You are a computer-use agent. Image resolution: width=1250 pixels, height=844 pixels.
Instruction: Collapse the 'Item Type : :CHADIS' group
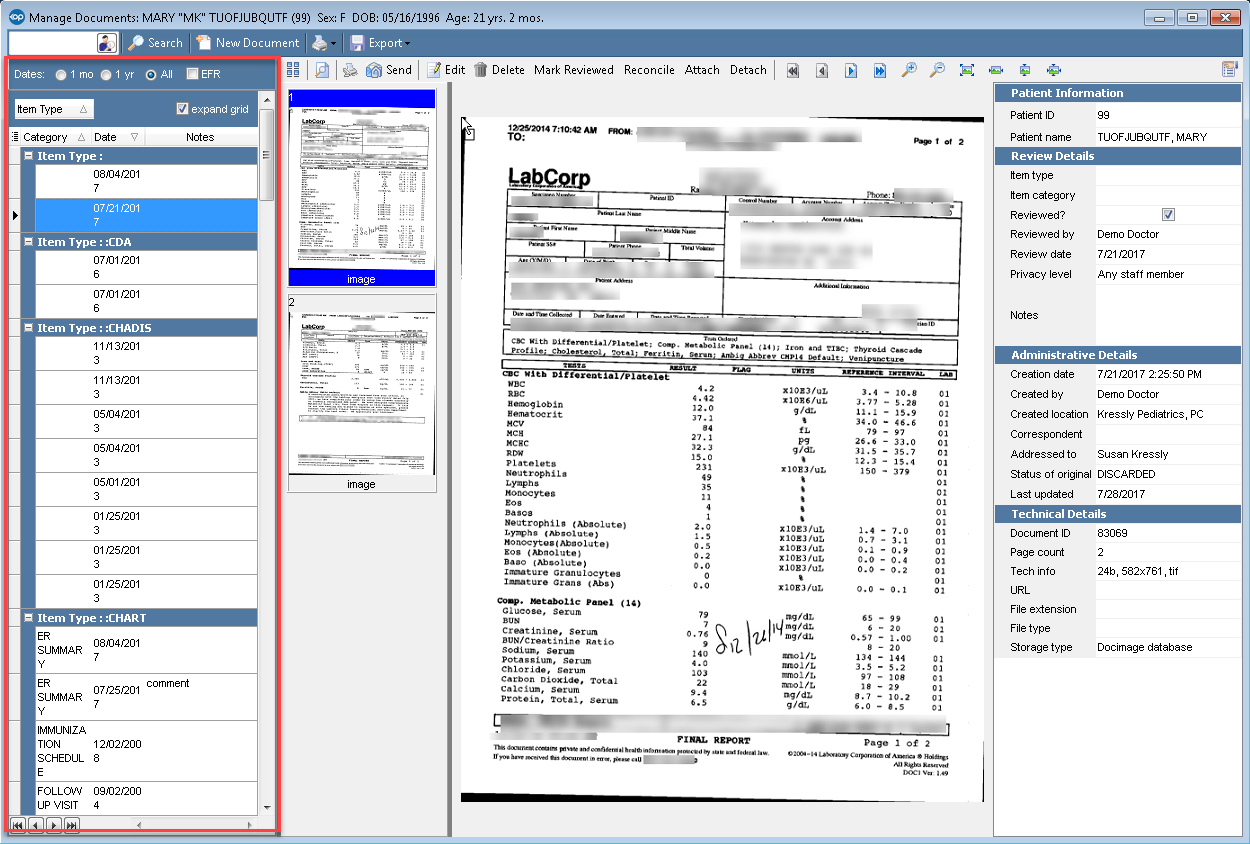click(28, 328)
